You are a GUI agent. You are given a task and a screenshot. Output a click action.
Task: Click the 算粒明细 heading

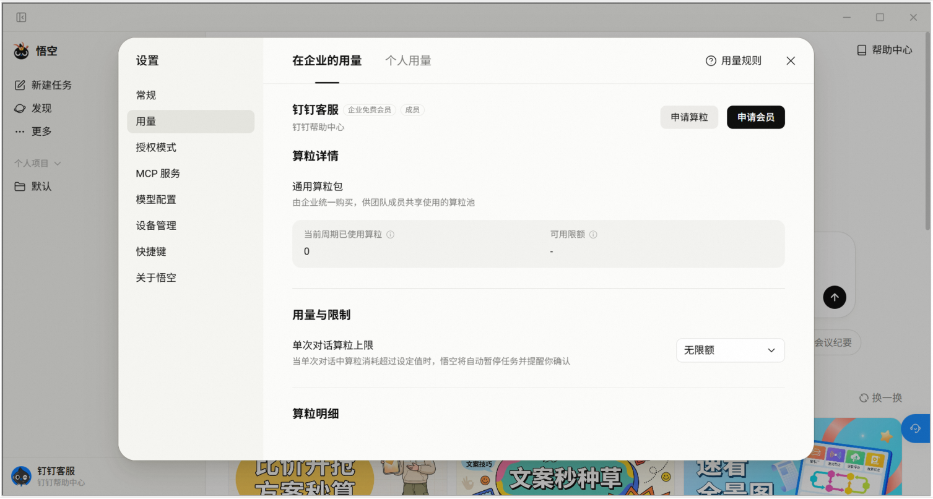pyautogui.click(x=315, y=414)
